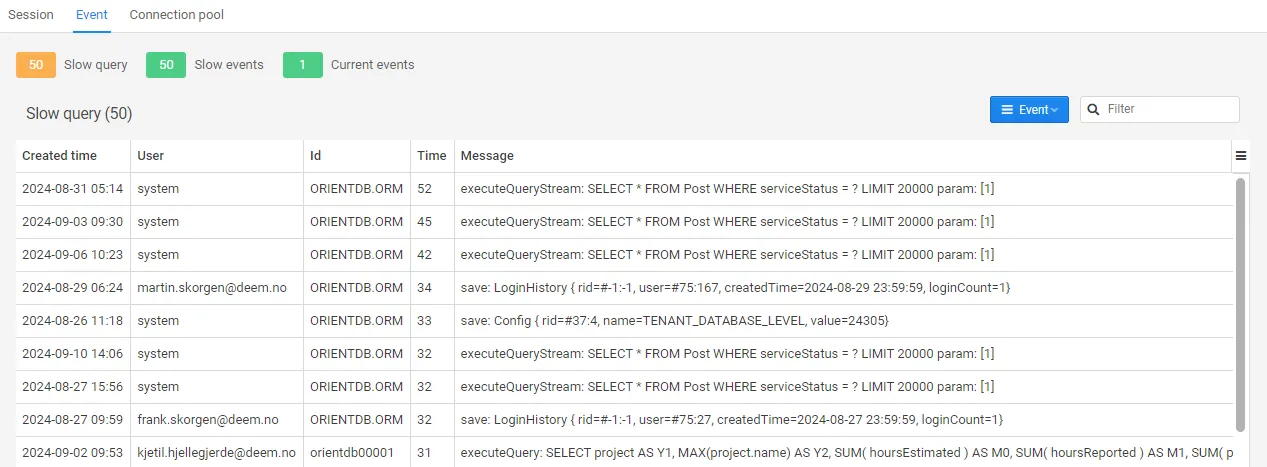Type in the Filter input field
1267x467 pixels.
tap(1168, 109)
